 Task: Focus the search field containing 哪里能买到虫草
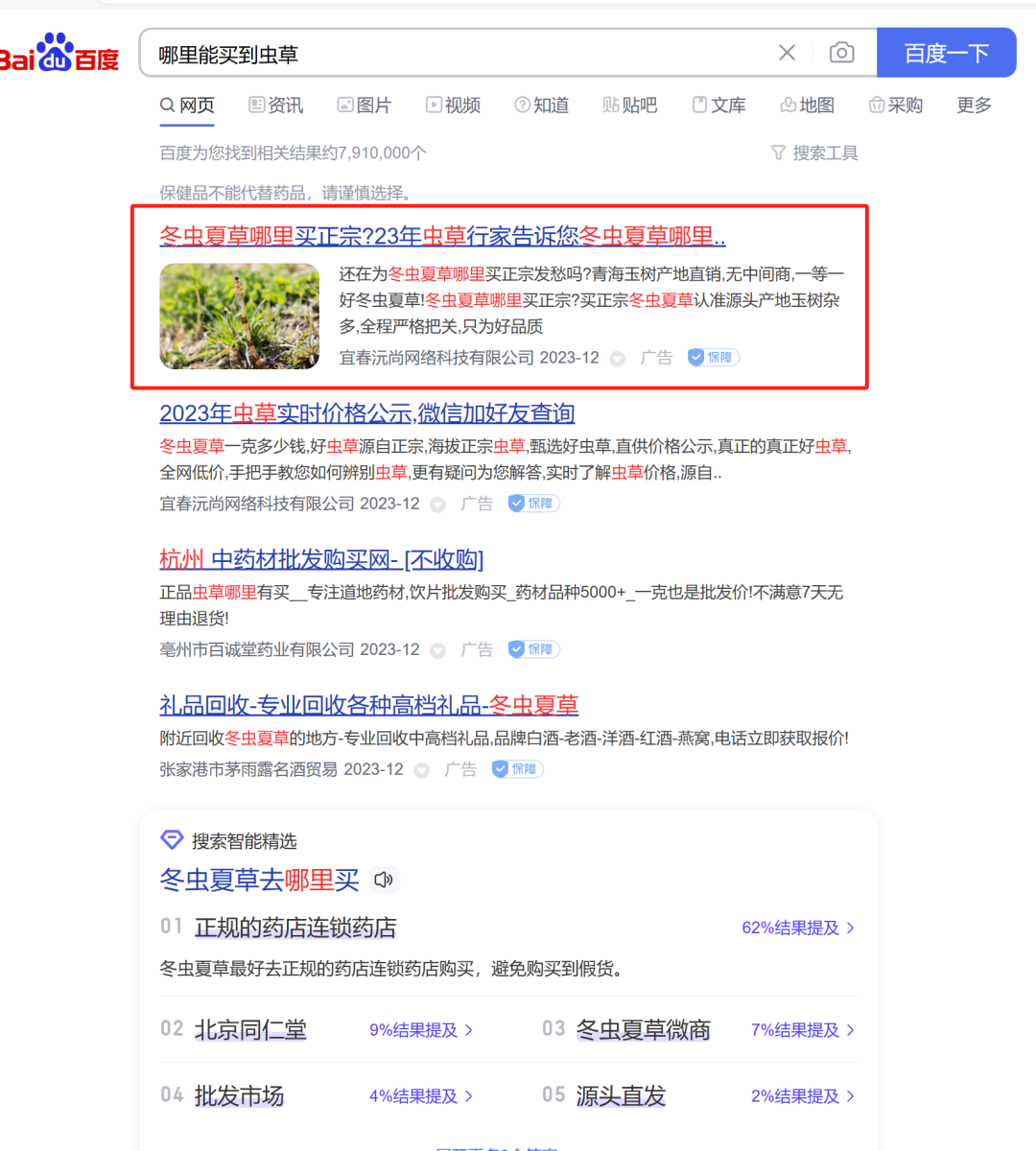point(460,54)
